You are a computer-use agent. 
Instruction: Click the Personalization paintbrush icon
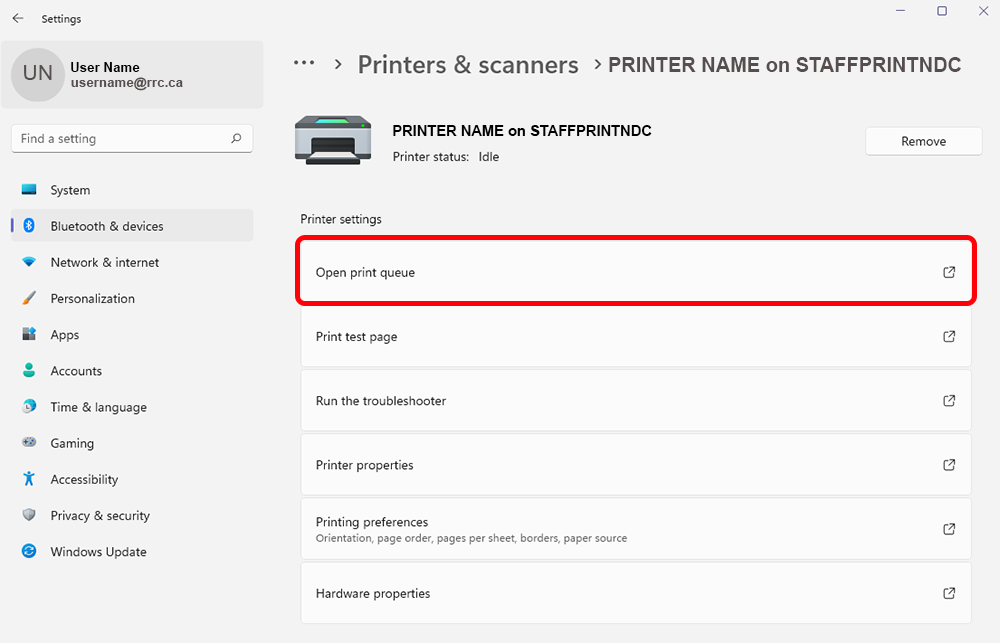click(29, 298)
